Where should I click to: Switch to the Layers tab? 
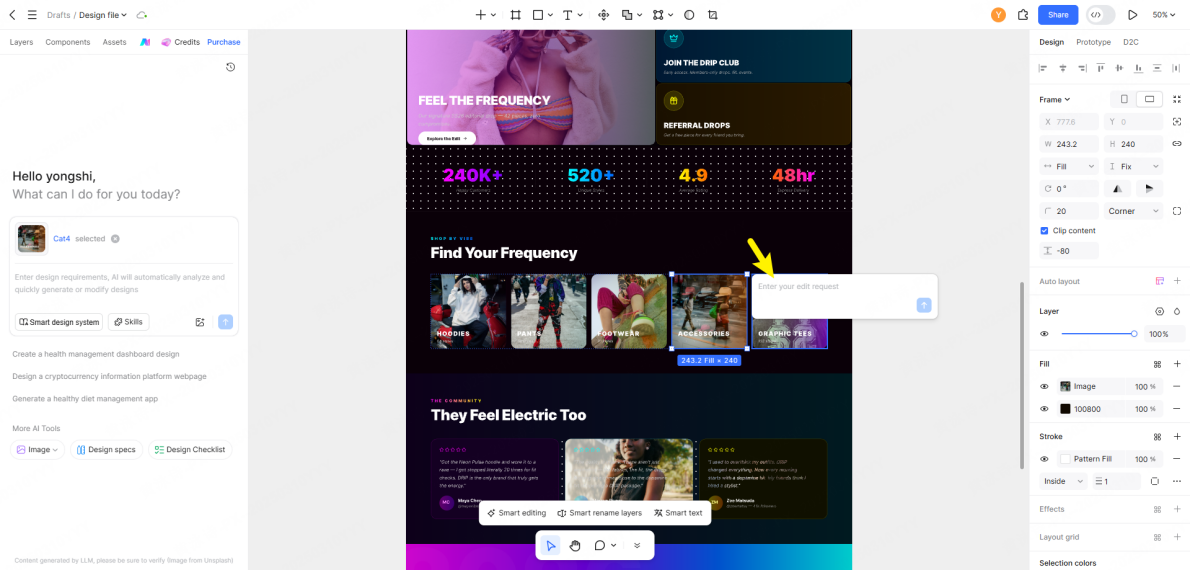(21, 43)
